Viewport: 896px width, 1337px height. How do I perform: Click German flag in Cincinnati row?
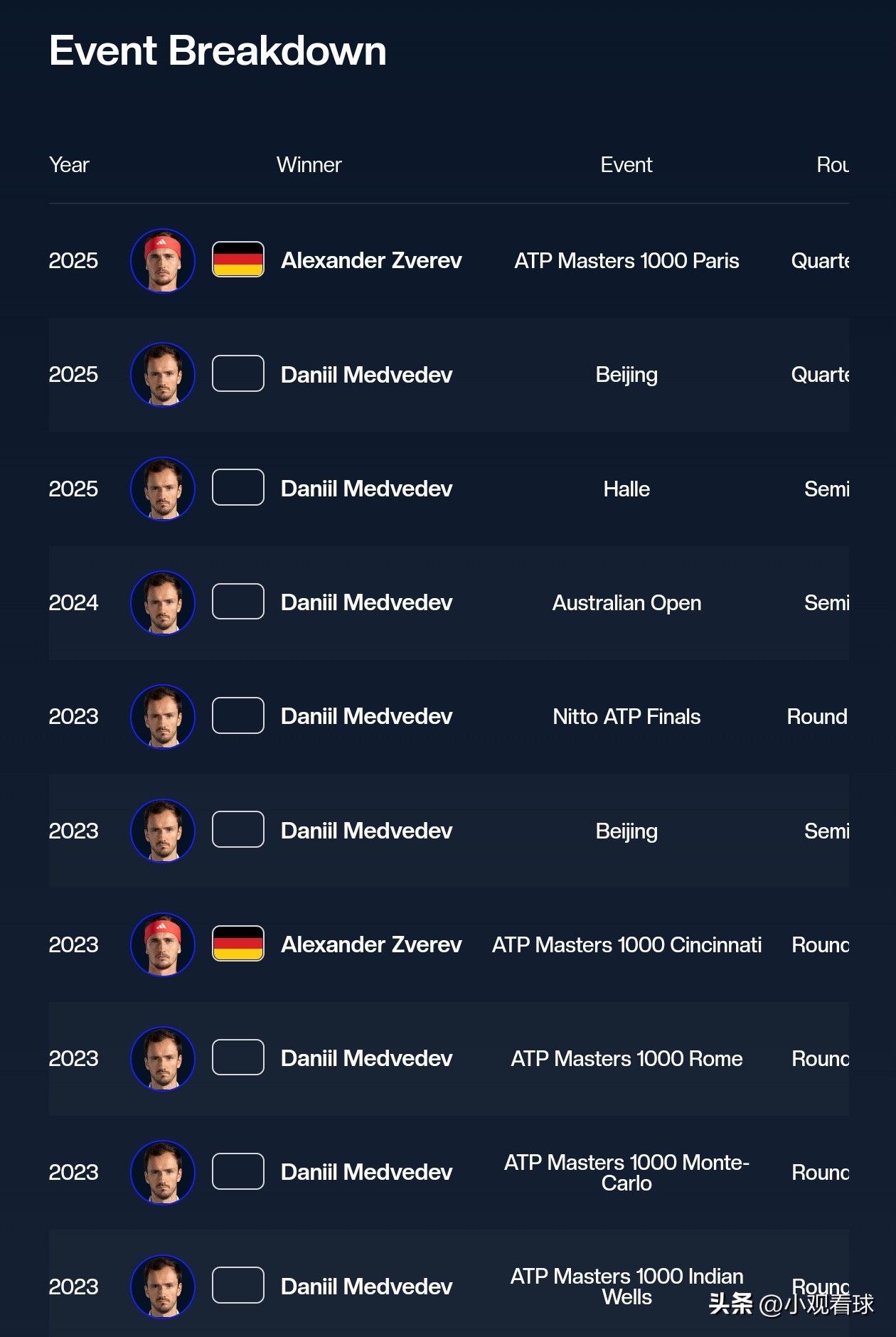[238, 944]
